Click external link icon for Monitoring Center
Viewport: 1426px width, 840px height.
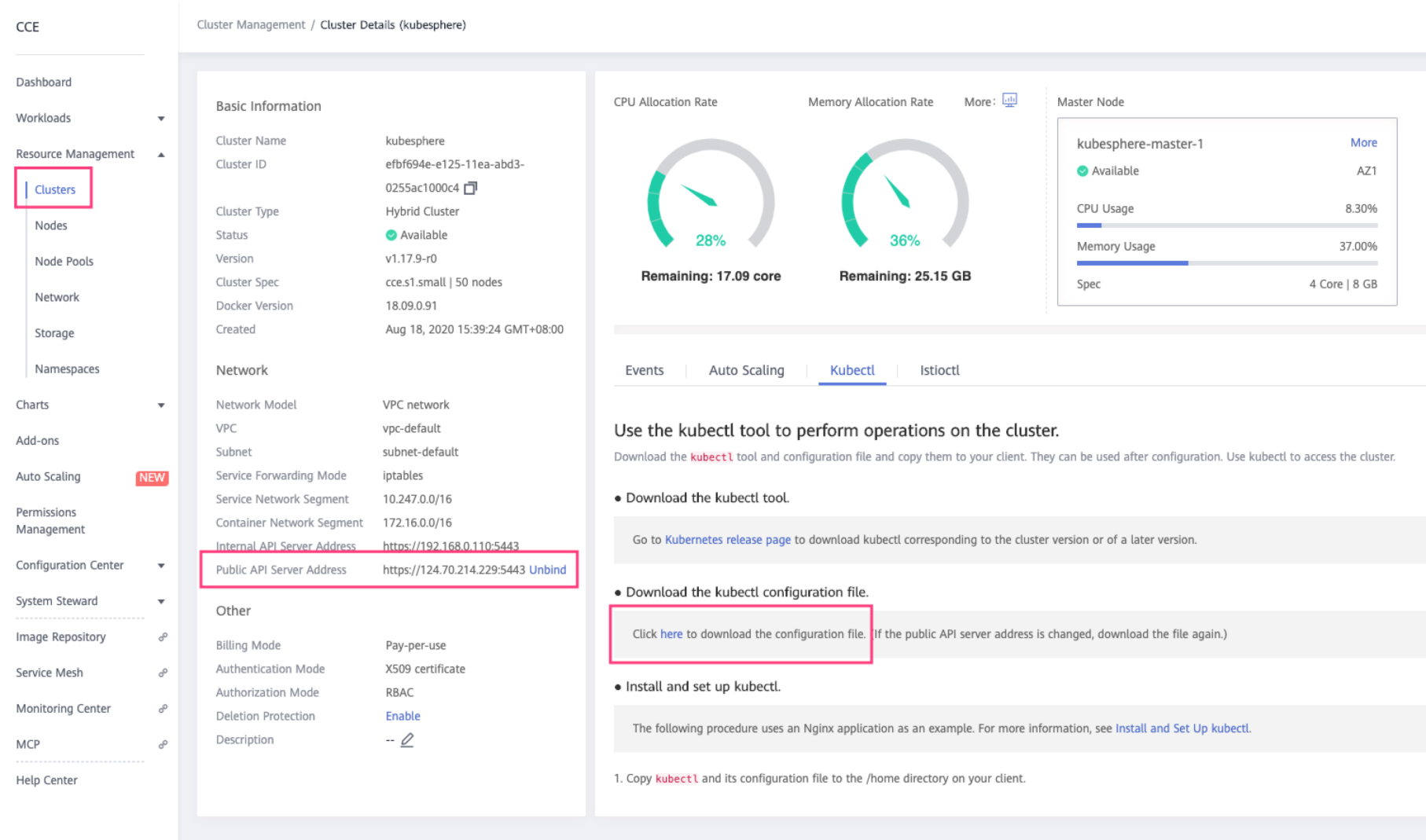[x=163, y=709]
